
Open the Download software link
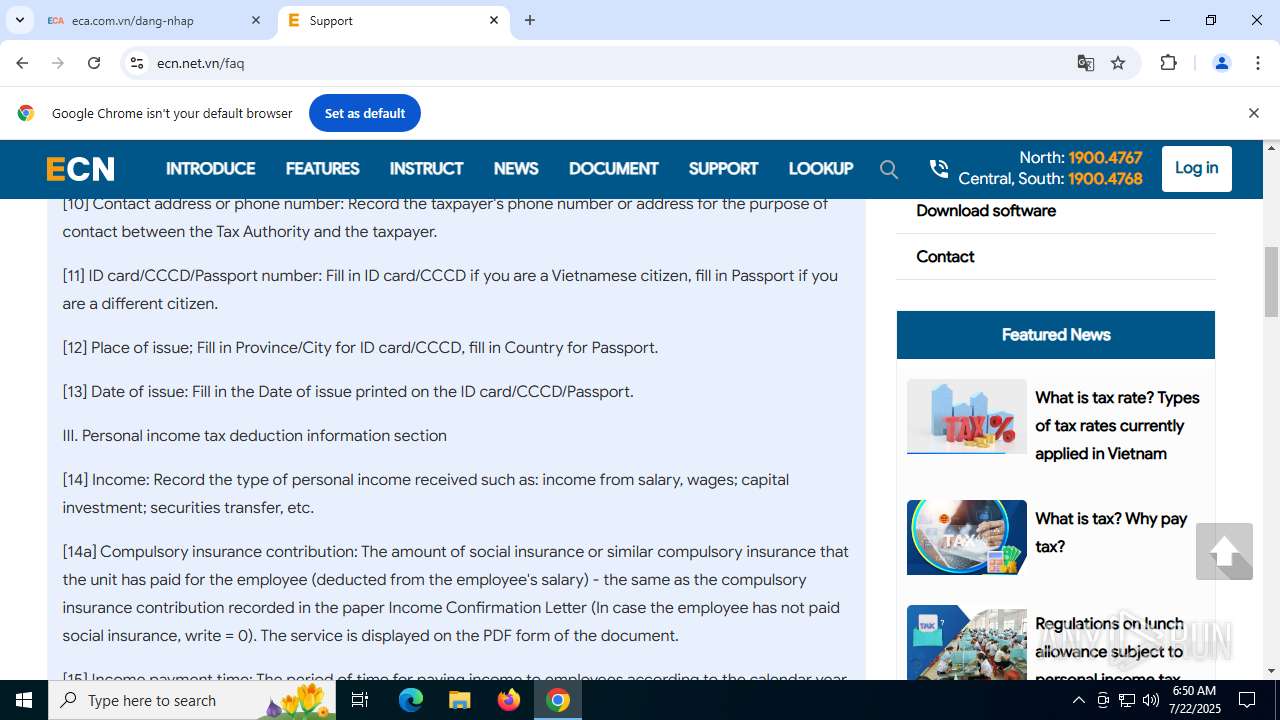coord(986,211)
